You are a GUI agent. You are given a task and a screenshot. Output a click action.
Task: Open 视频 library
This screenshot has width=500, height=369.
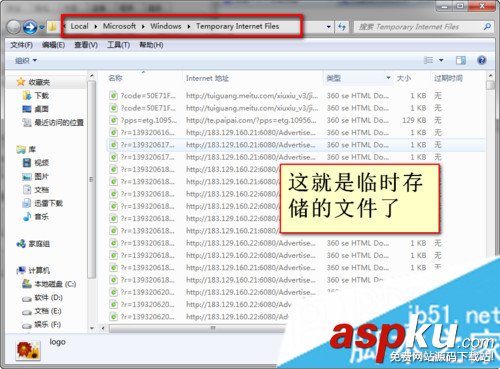point(36,163)
